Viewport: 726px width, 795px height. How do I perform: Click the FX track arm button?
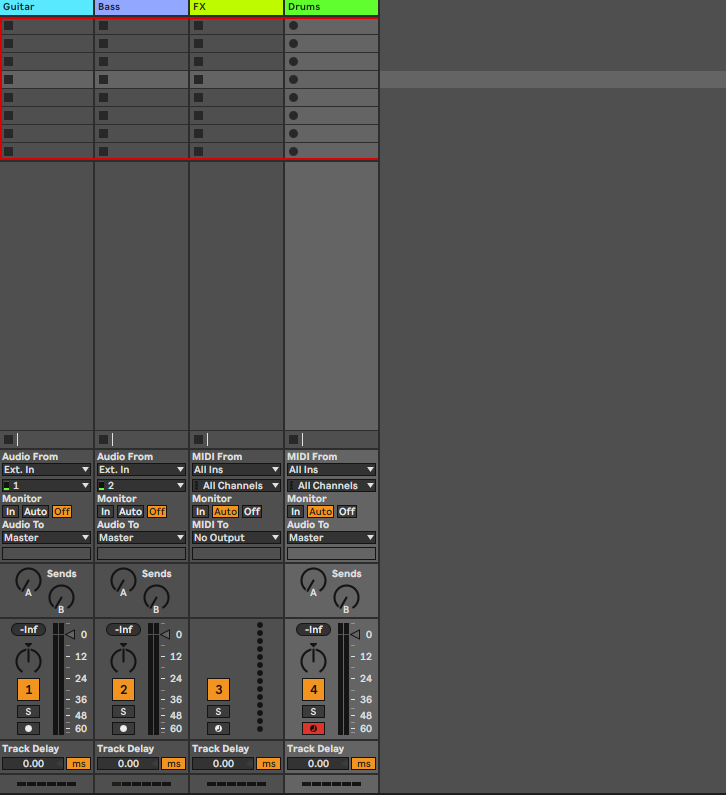[218, 728]
